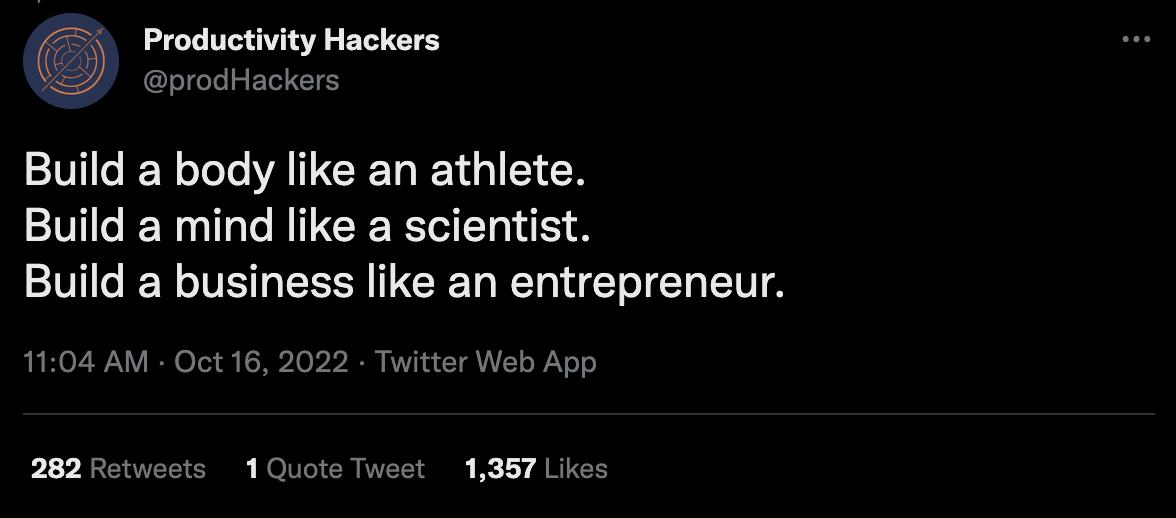1176x518 pixels.
Task: Click the 11:04 AM timestamp
Action: (85, 362)
